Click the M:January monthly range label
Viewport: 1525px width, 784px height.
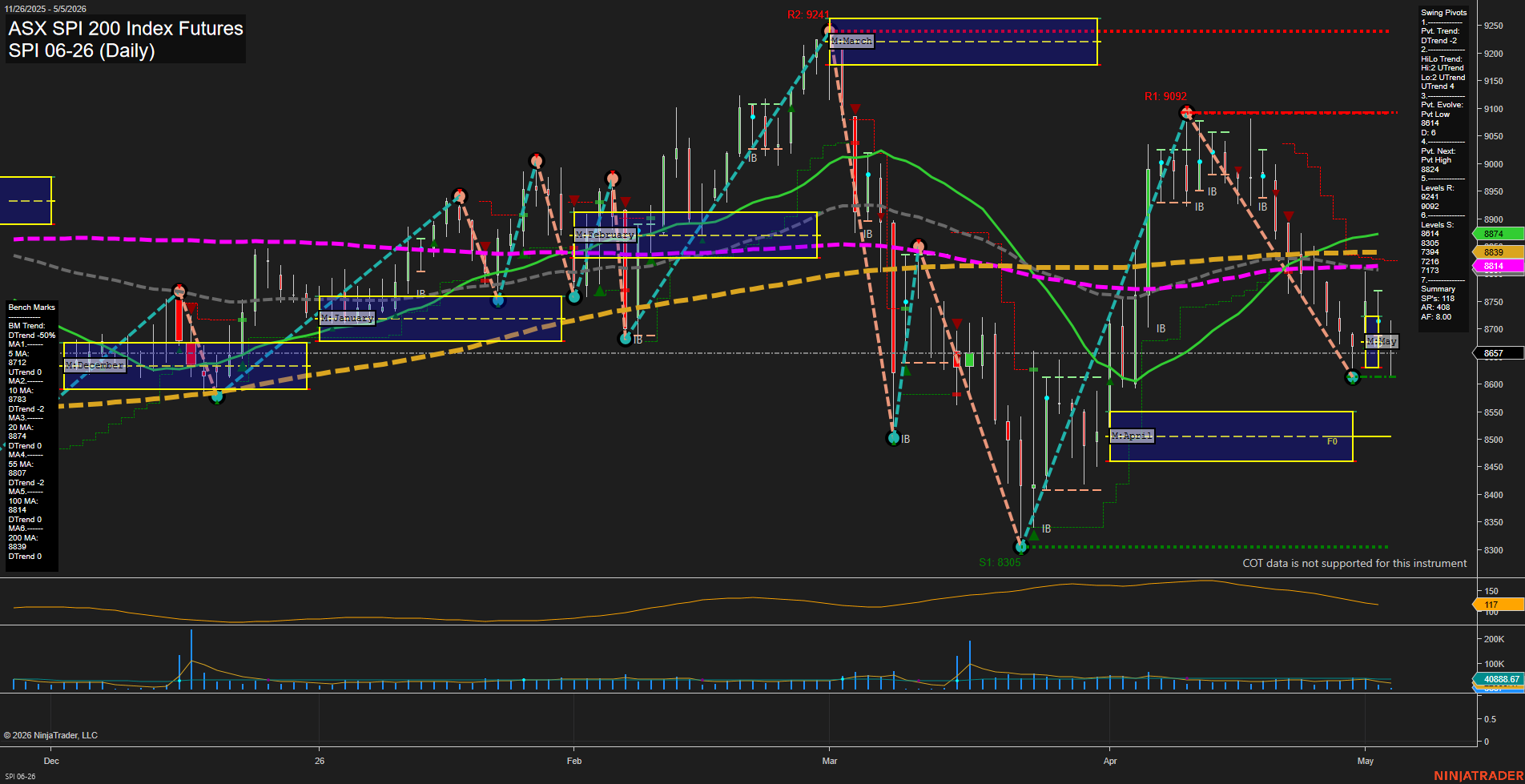coord(347,318)
